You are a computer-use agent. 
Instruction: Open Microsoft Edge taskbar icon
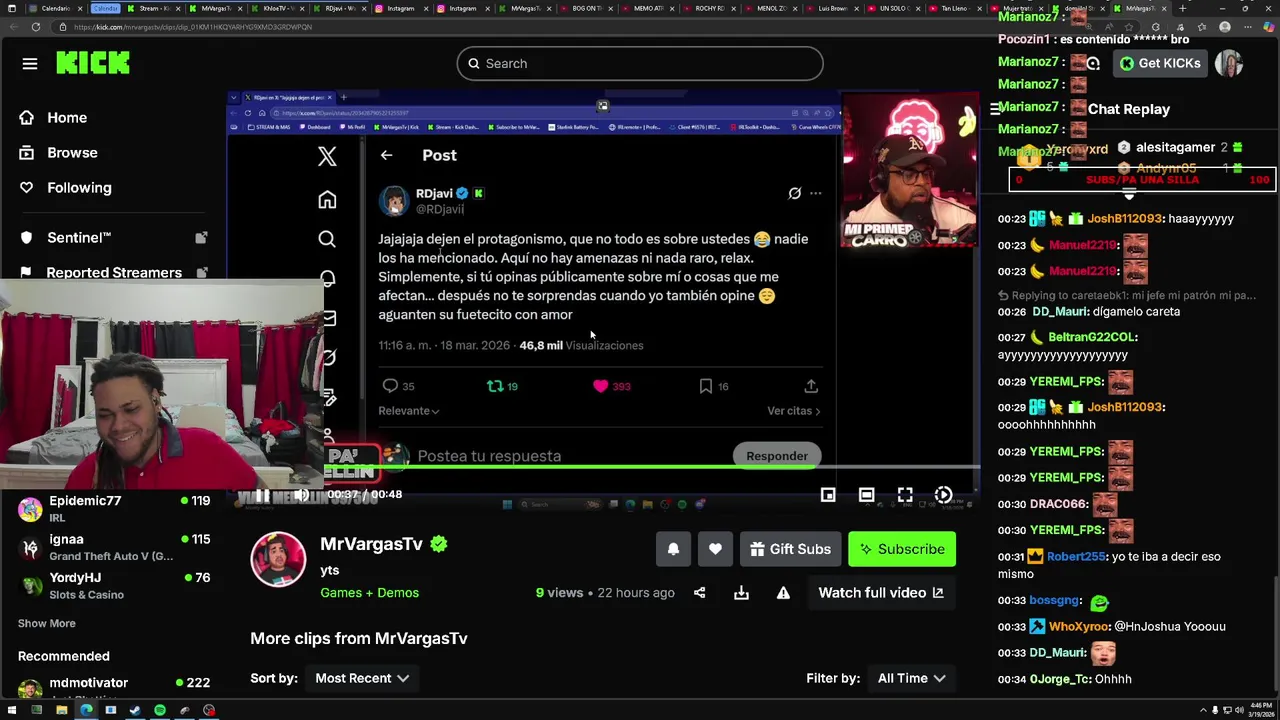coord(86,711)
